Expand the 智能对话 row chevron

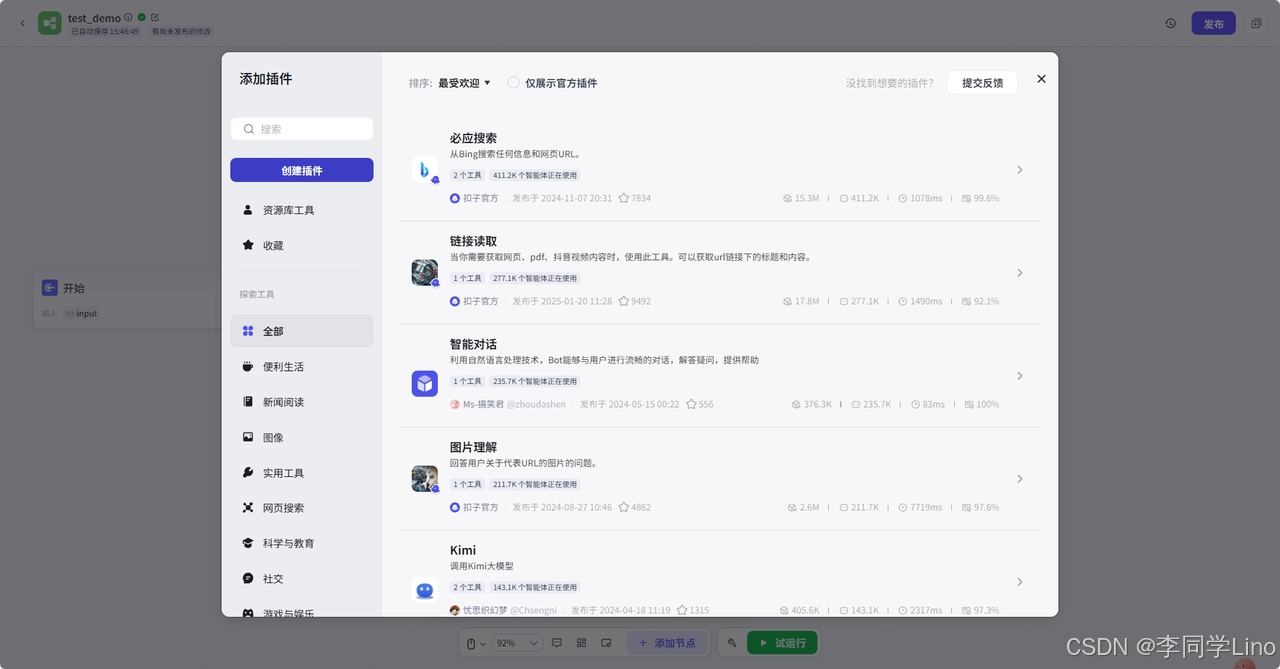point(1020,376)
